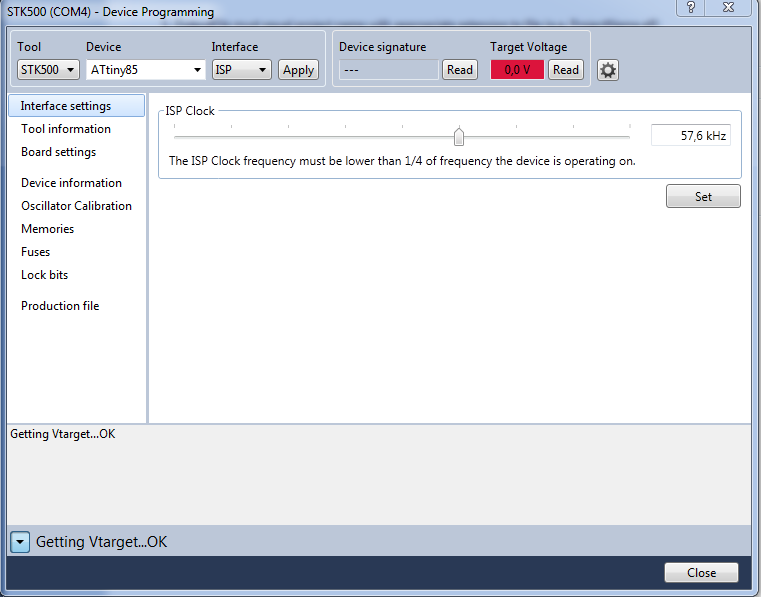Open the Tool dropdown showing STK500
The image size is (761, 597).
tap(48, 70)
